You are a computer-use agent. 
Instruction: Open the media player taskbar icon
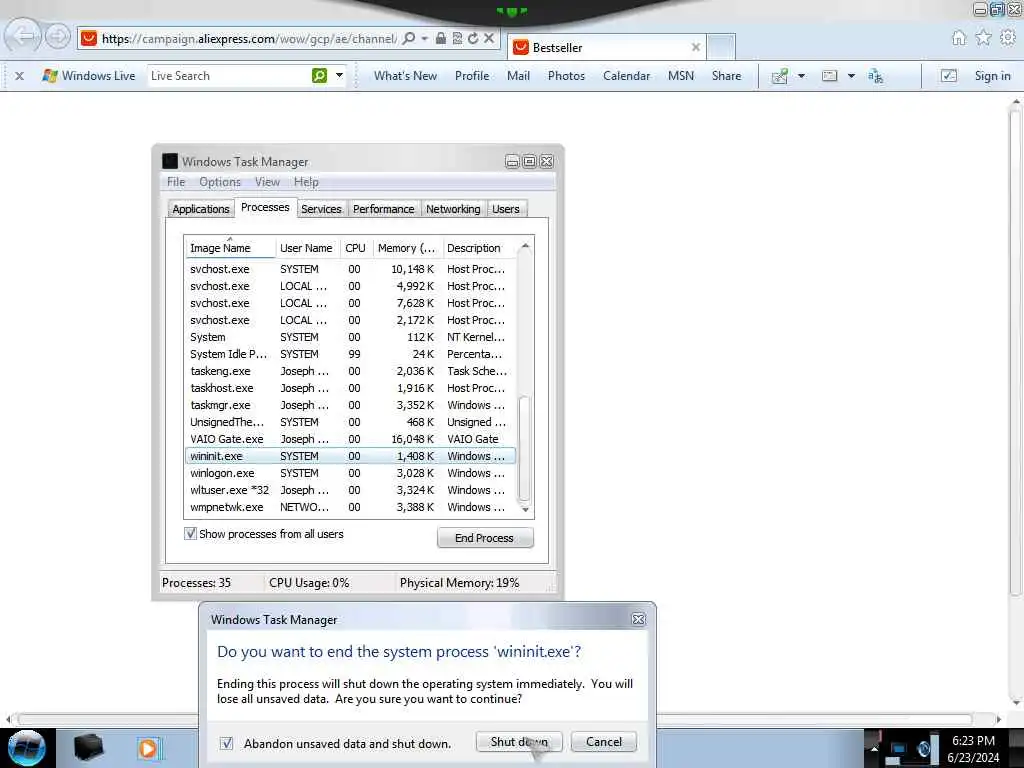[x=148, y=748]
